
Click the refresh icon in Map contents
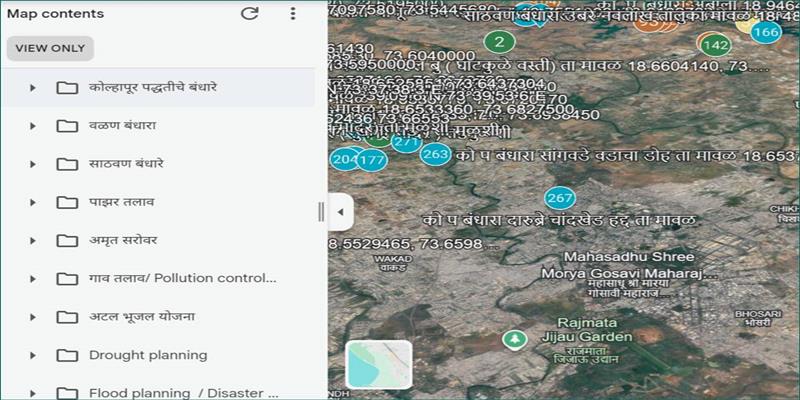click(250, 14)
